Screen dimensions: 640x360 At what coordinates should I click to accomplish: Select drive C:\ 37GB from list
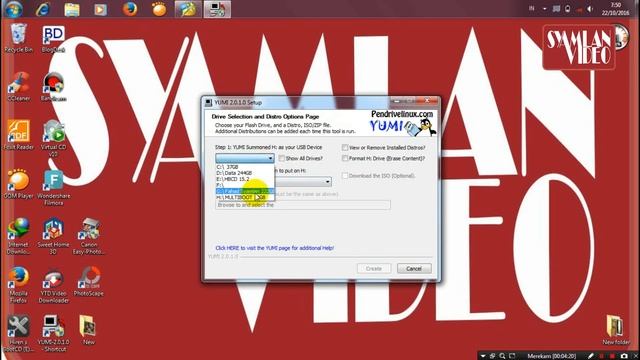245,167
